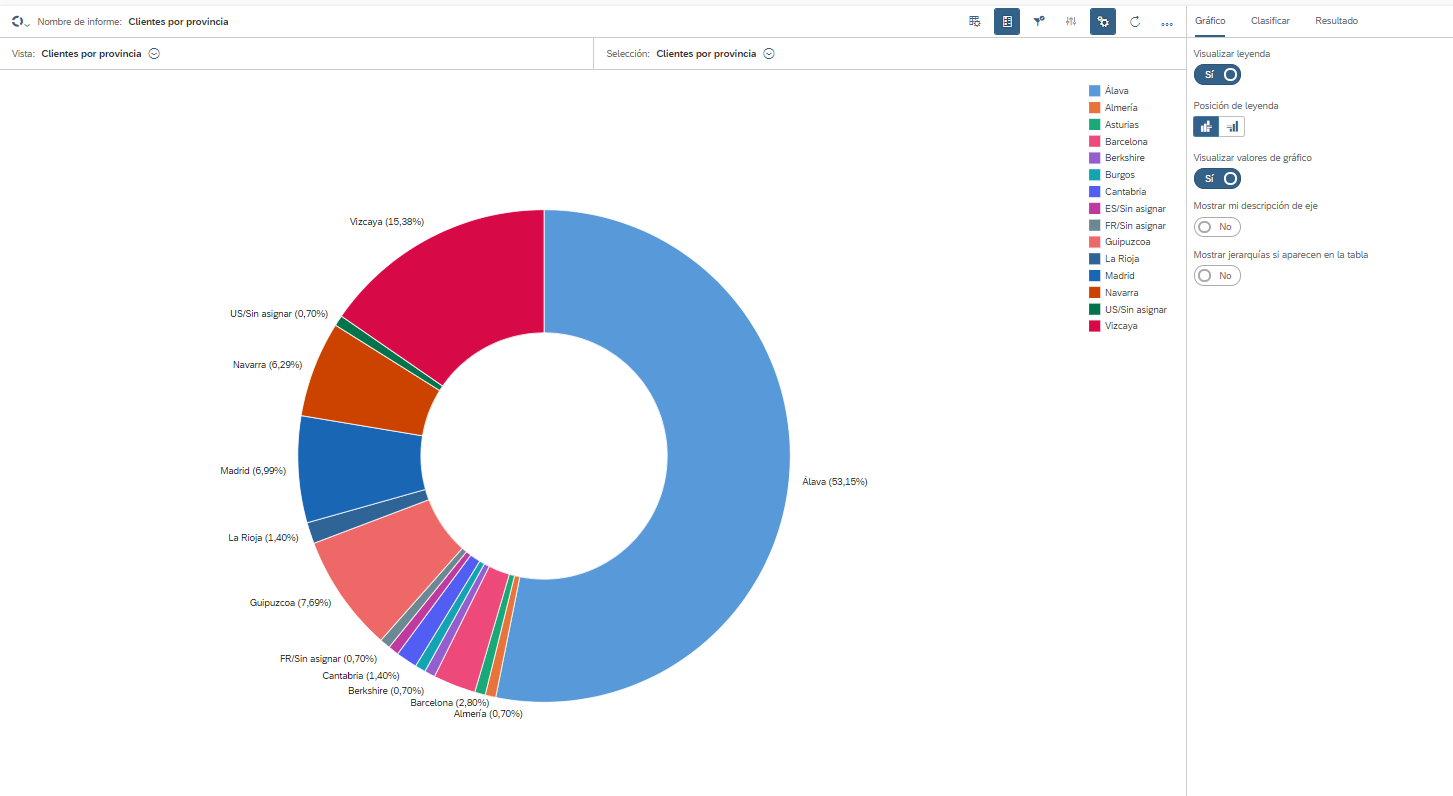Turn off Visualizar valores de gráfico switch
Image resolution: width=1453 pixels, height=796 pixels.
pos(1217,178)
